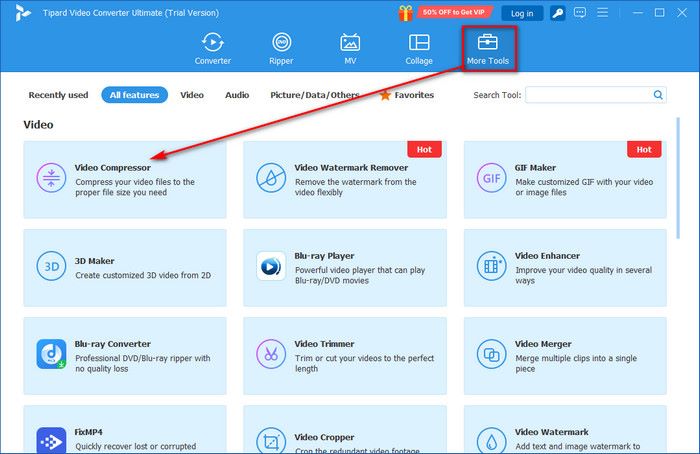
Task: Open the Ripper tab icon
Action: click(x=282, y=43)
